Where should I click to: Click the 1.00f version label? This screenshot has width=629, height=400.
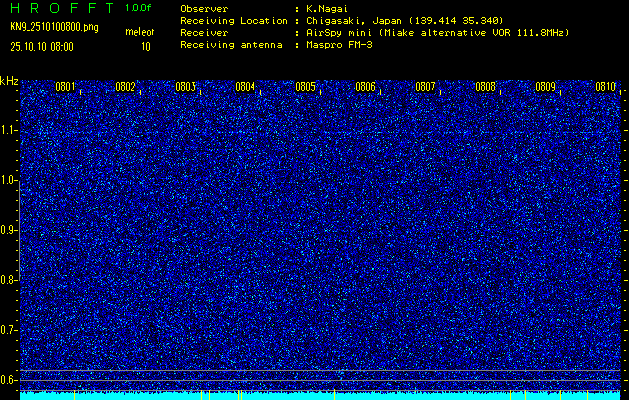coord(139,8)
